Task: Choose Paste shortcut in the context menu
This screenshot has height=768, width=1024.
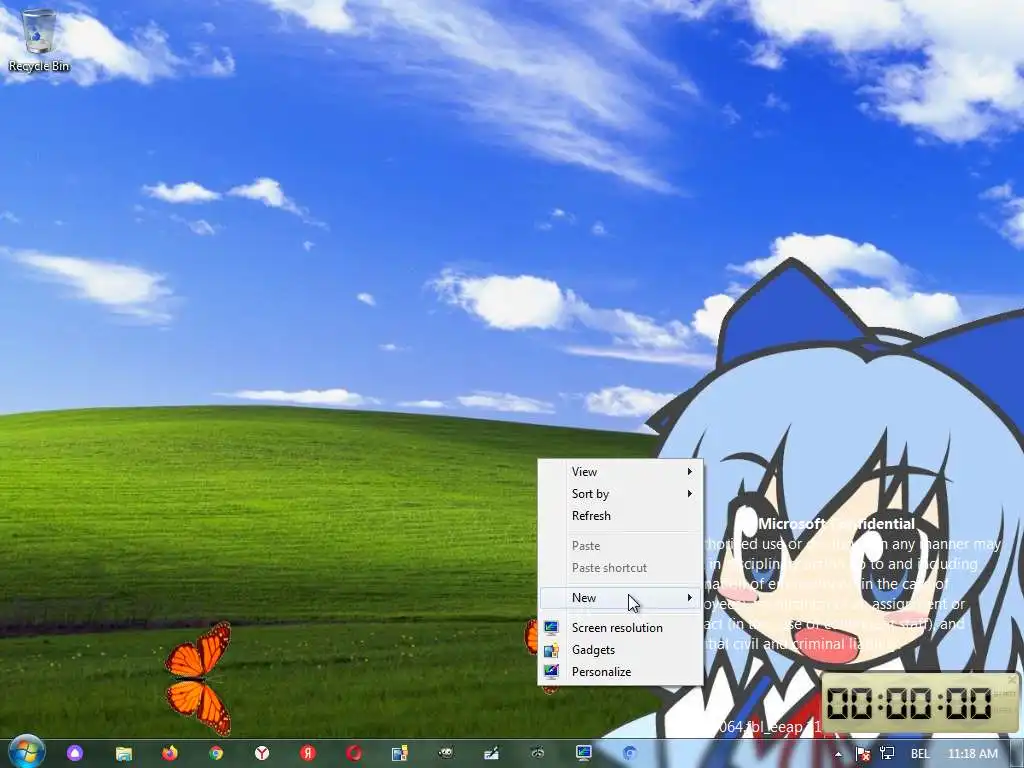Action: 620,568
